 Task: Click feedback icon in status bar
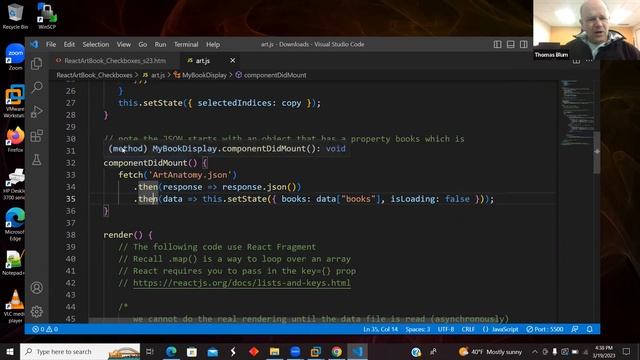coord(575,329)
